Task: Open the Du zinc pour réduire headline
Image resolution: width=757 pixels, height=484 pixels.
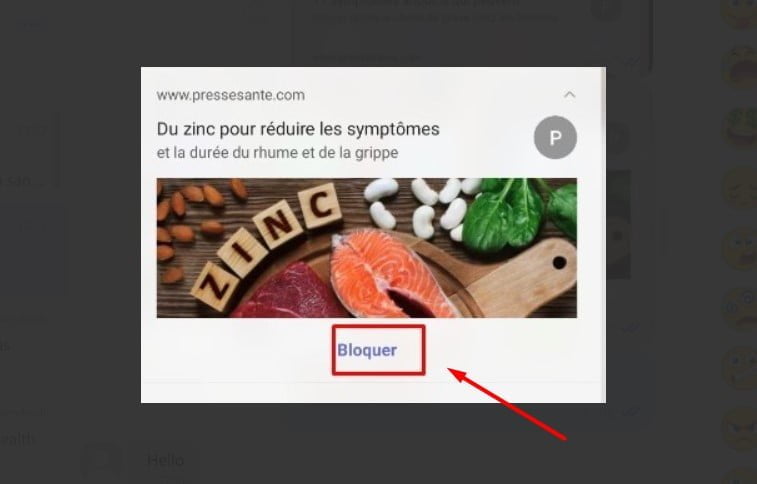Action: (298, 129)
